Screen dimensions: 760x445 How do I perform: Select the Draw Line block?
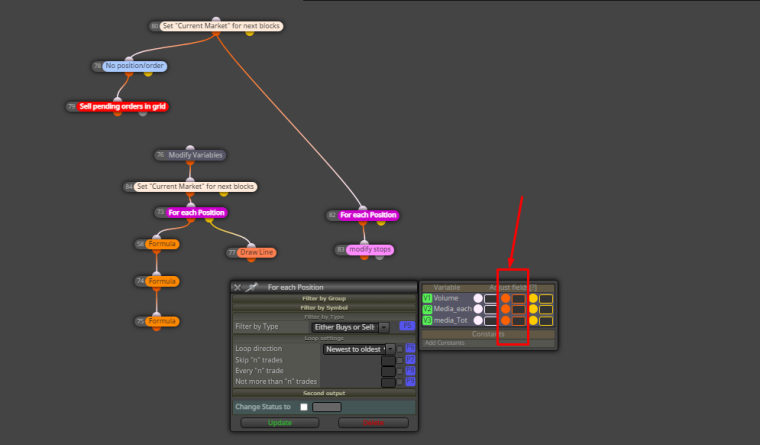click(256, 253)
